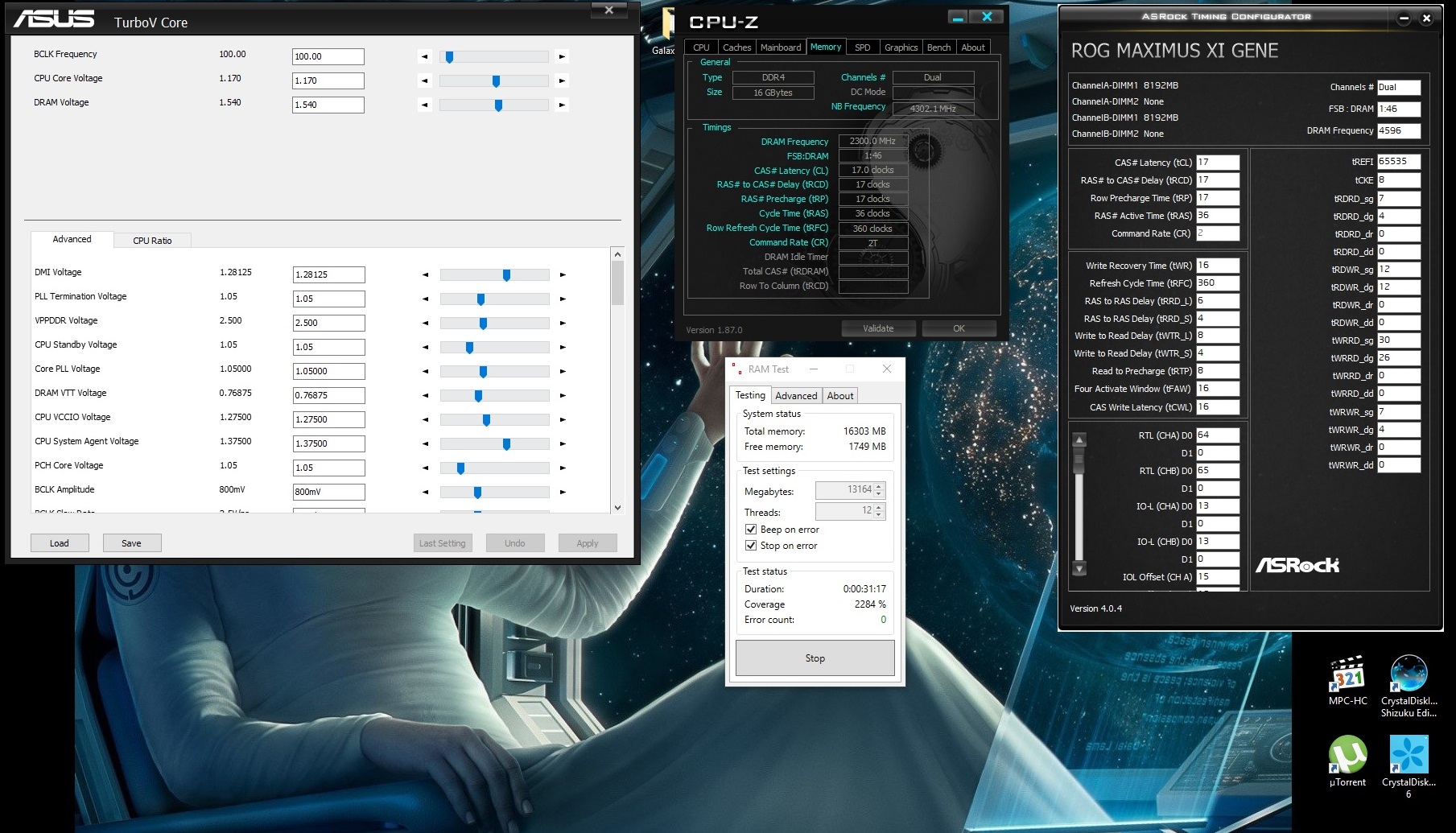The width and height of the screenshot is (1456, 833).
Task: Decrease CPU Standby Voltage via left arrow
Action: (x=426, y=347)
